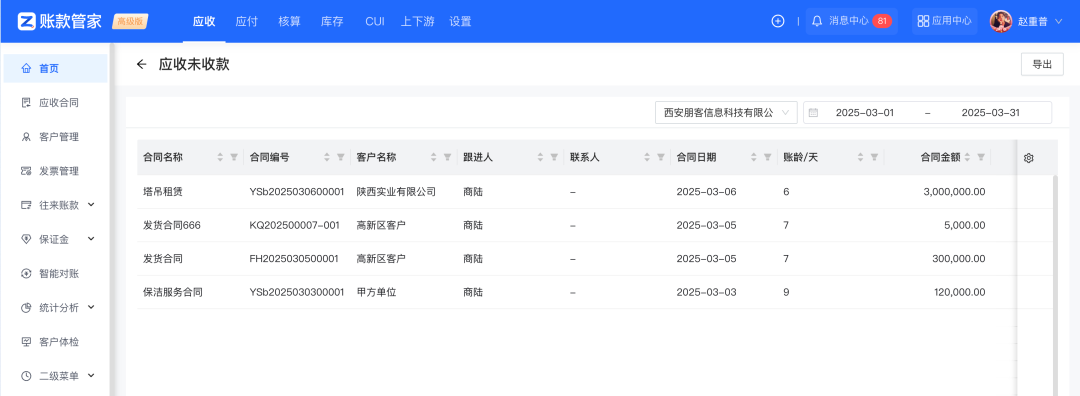Screen dimensions: 1080x396
Task: Click end date 2025-03-31 field
Action: (990, 113)
